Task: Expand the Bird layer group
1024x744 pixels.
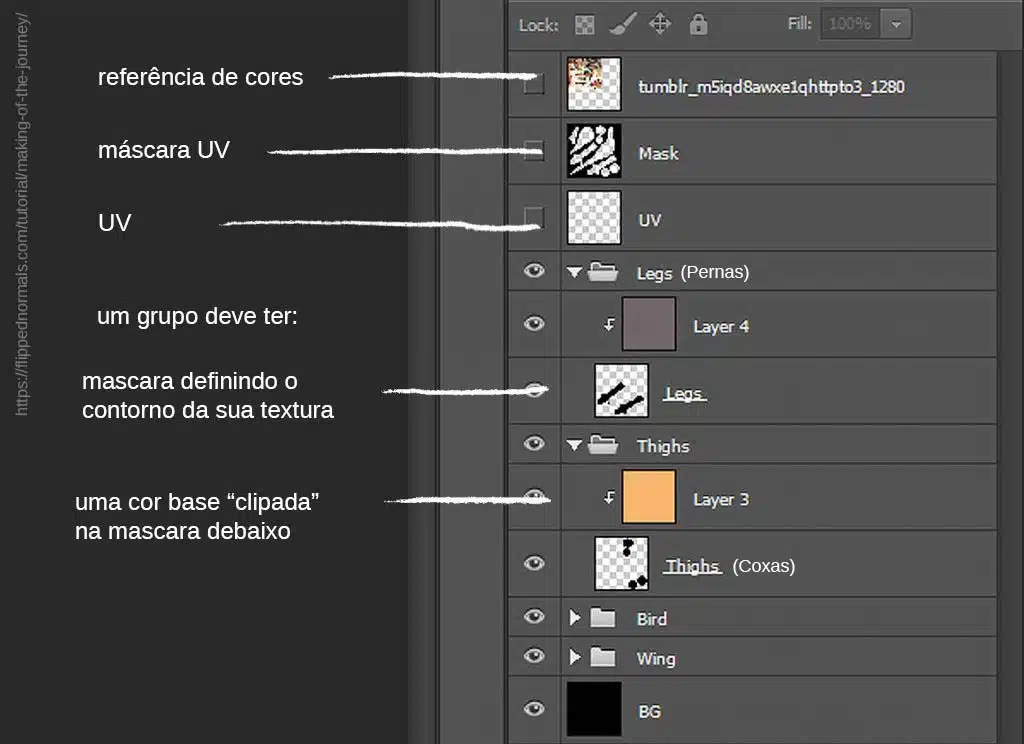Action: click(575, 618)
